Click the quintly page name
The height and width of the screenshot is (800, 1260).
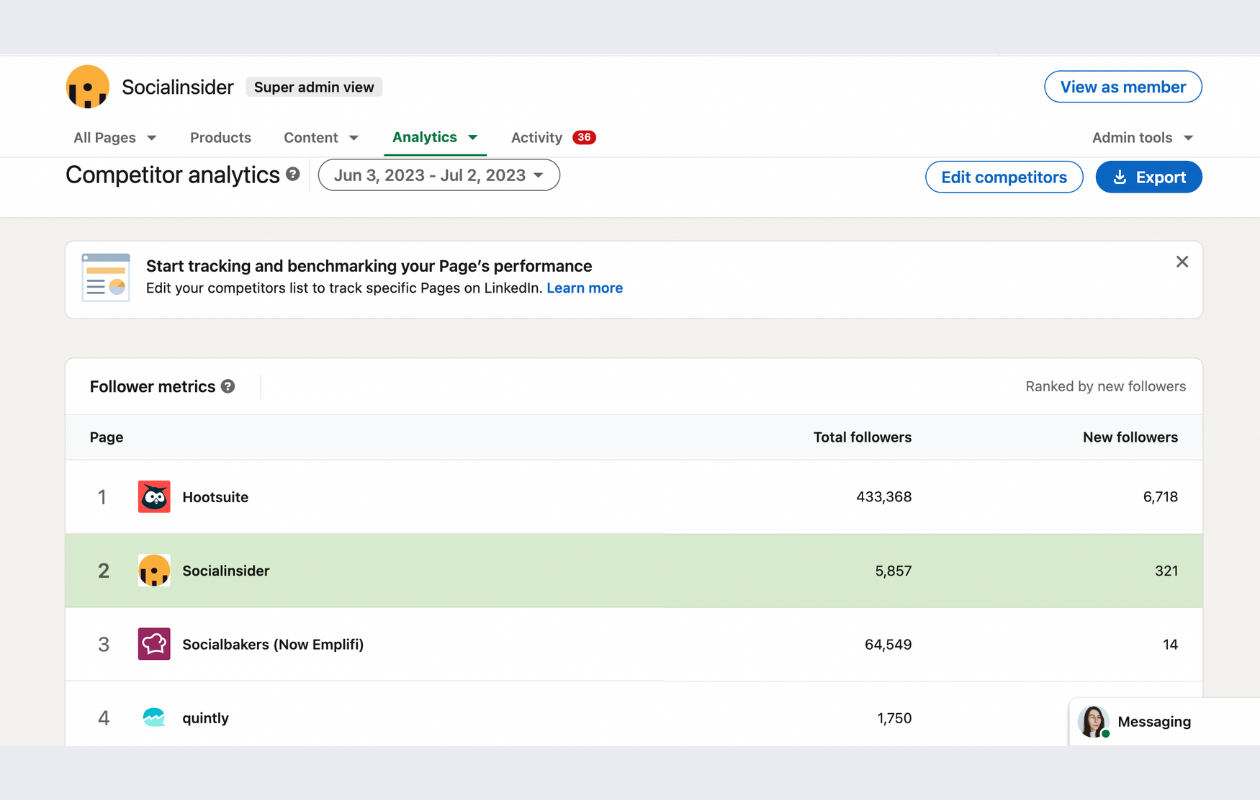coord(206,718)
